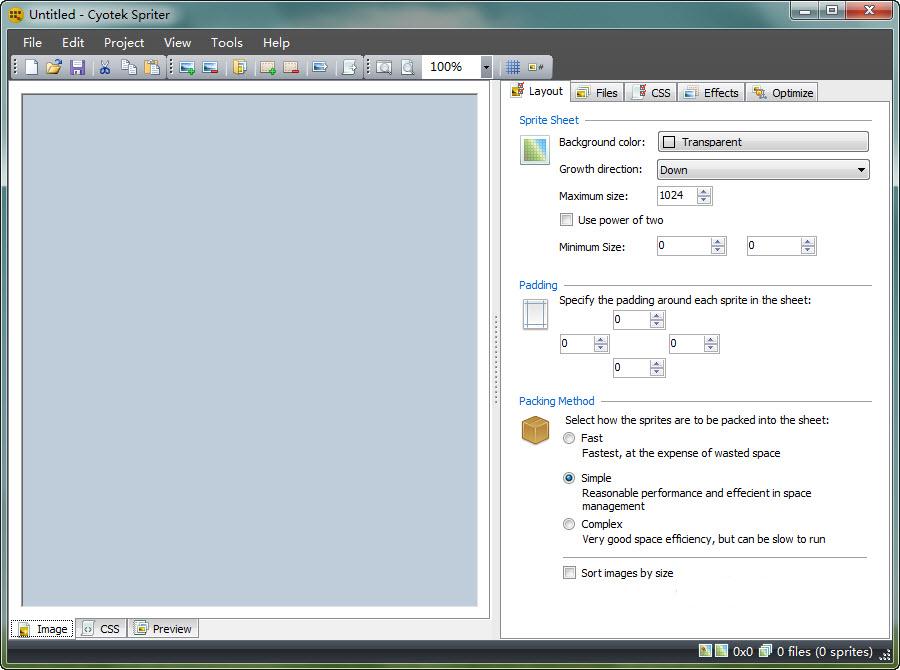Screen dimensions: 900x670
Task: Click the status bar second image icon
Action: click(721, 650)
